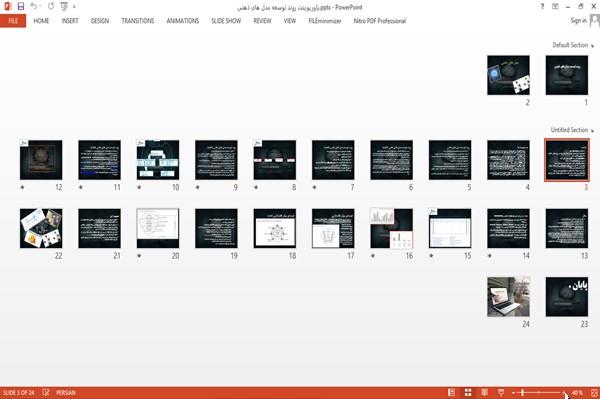This screenshot has width=600, height=399.
Task: Open the SLIDE SHOW ribbon tab
Action: (x=226, y=21)
